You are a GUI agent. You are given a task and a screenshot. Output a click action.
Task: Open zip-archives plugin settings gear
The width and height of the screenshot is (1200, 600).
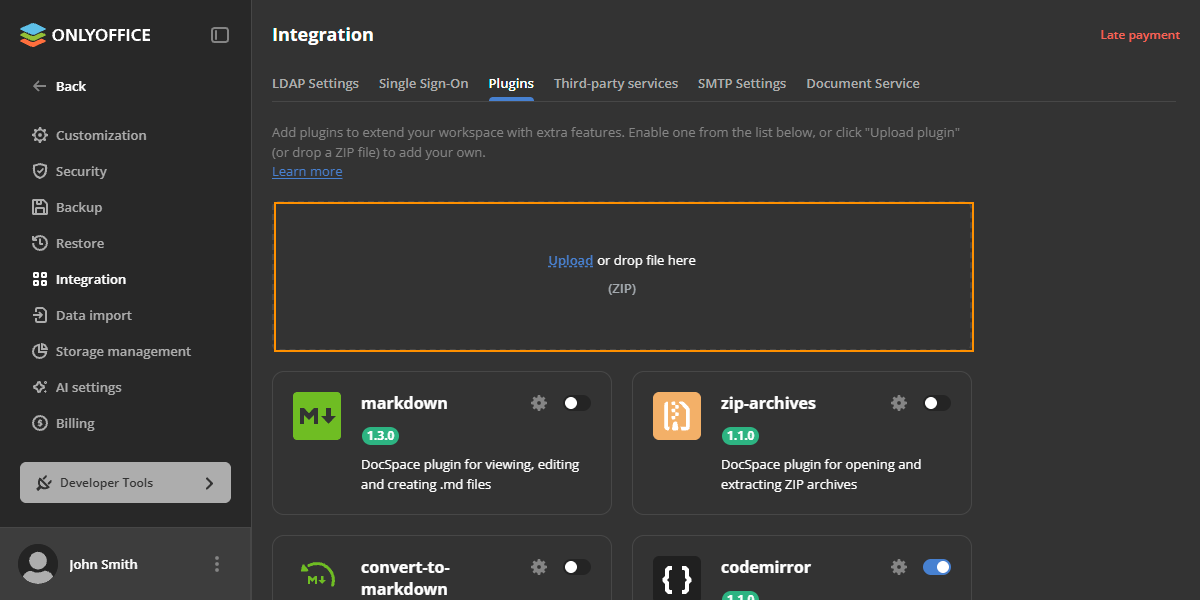pyautogui.click(x=899, y=403)
